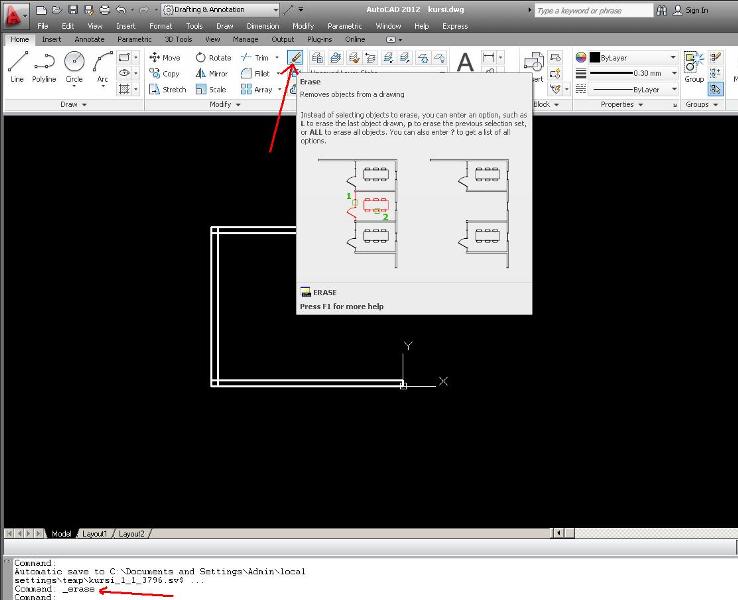This screenshot has width=738, height=600.
Task: Choose the Trim command
Action: click(254, 57)
